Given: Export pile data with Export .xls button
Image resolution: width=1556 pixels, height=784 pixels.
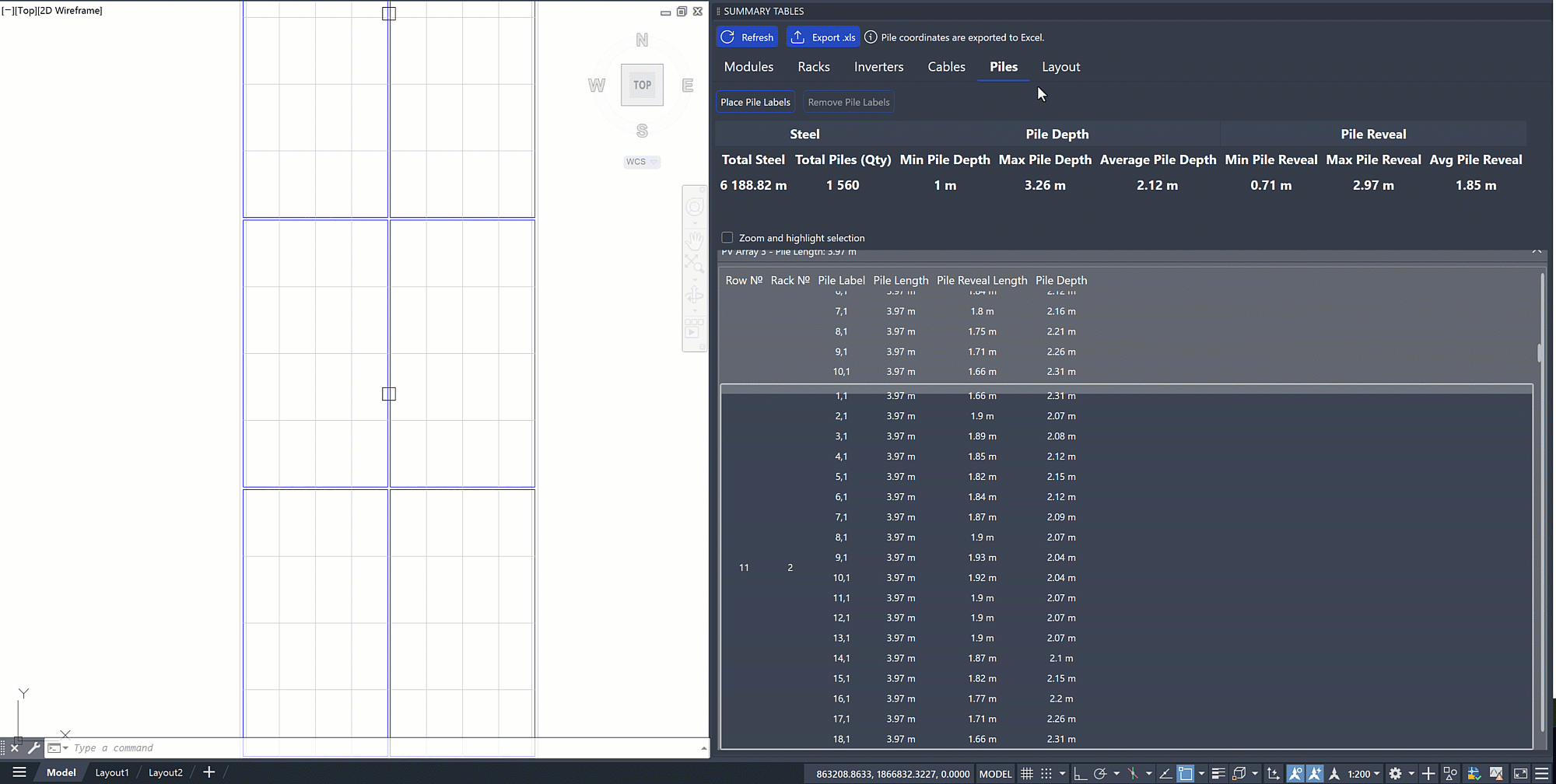Looking at the screenshot, I should [x=823, y=37].
